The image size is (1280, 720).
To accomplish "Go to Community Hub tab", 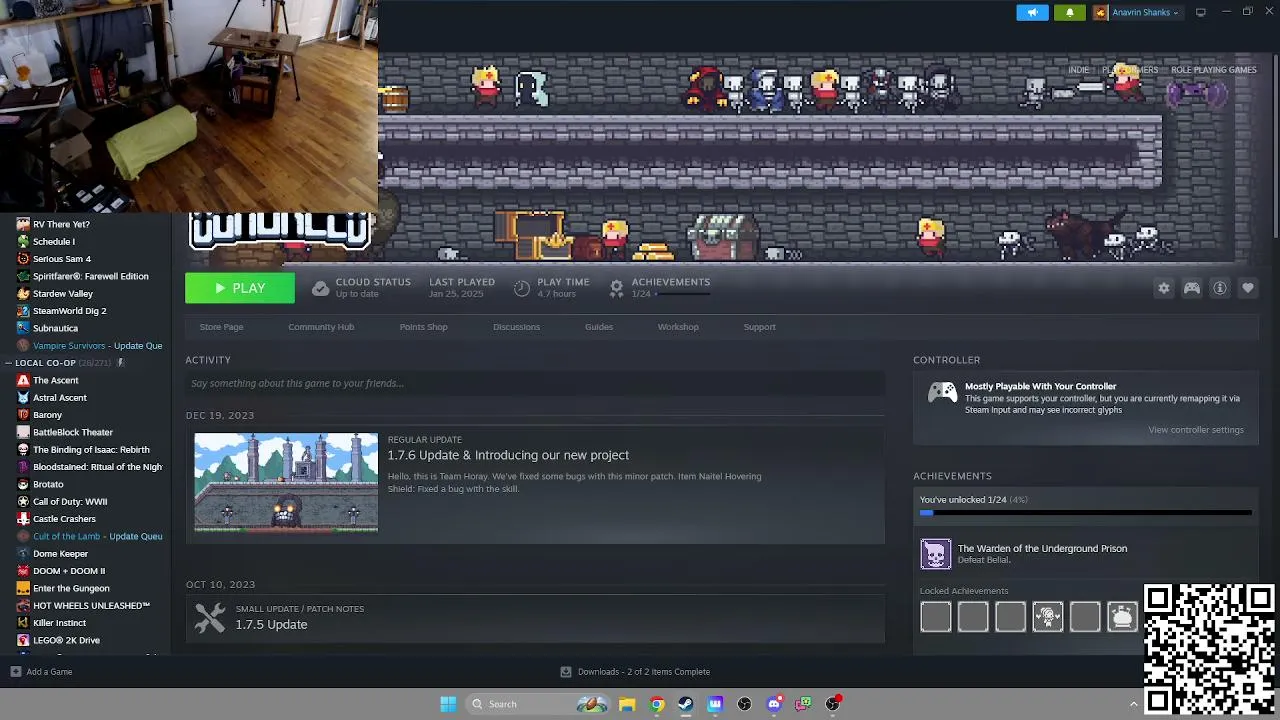I will 321,327.
